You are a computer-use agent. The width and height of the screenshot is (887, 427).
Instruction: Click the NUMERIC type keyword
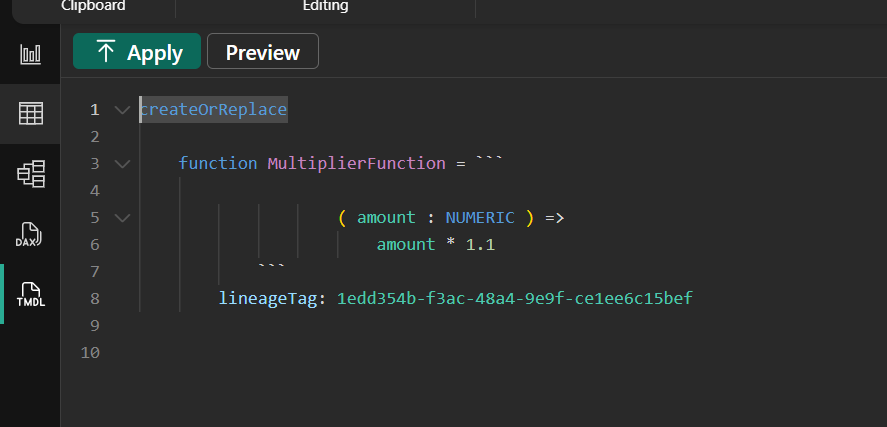(x=480, y=217)
